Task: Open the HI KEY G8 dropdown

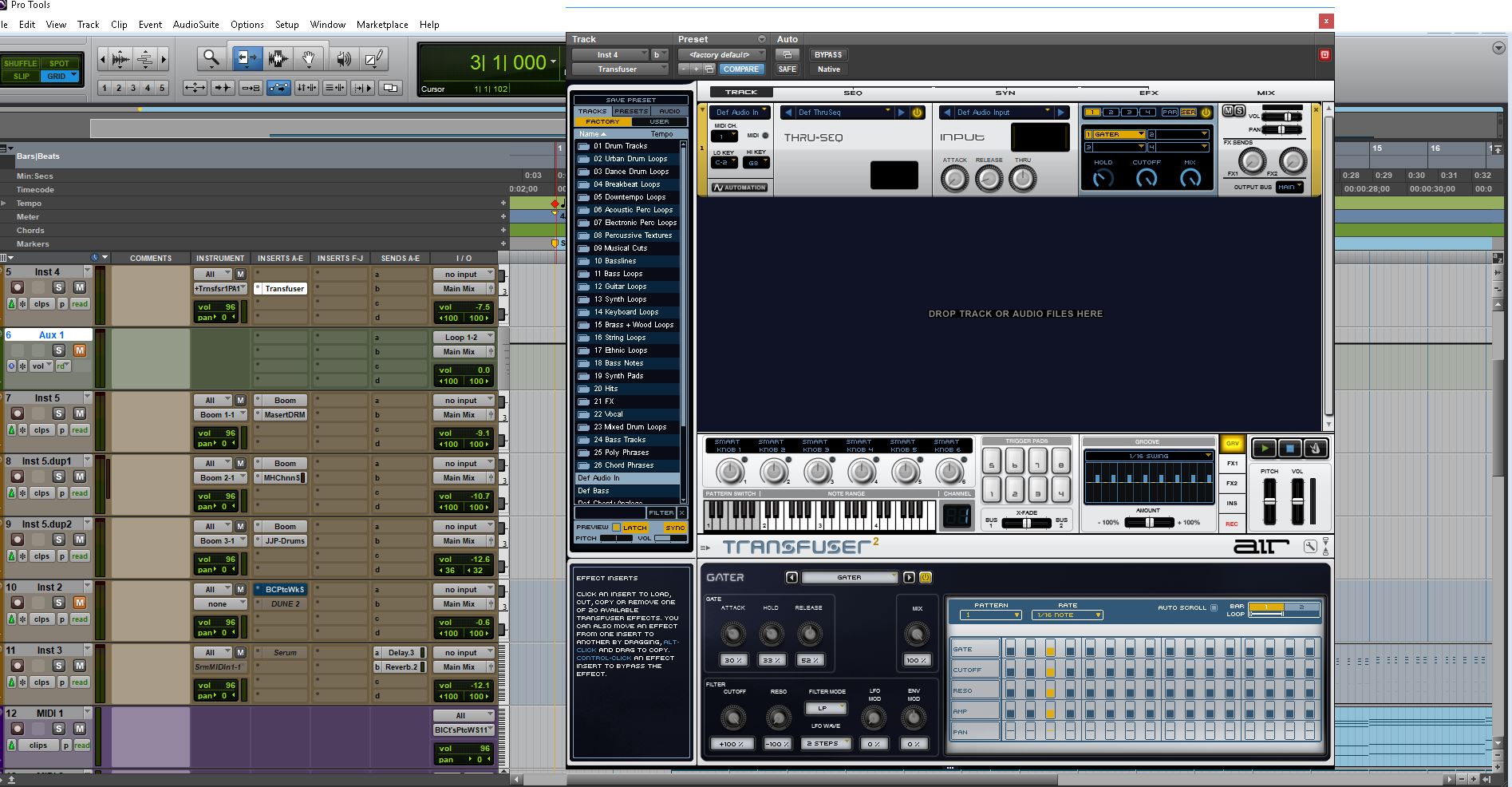Action: (756, 162)
